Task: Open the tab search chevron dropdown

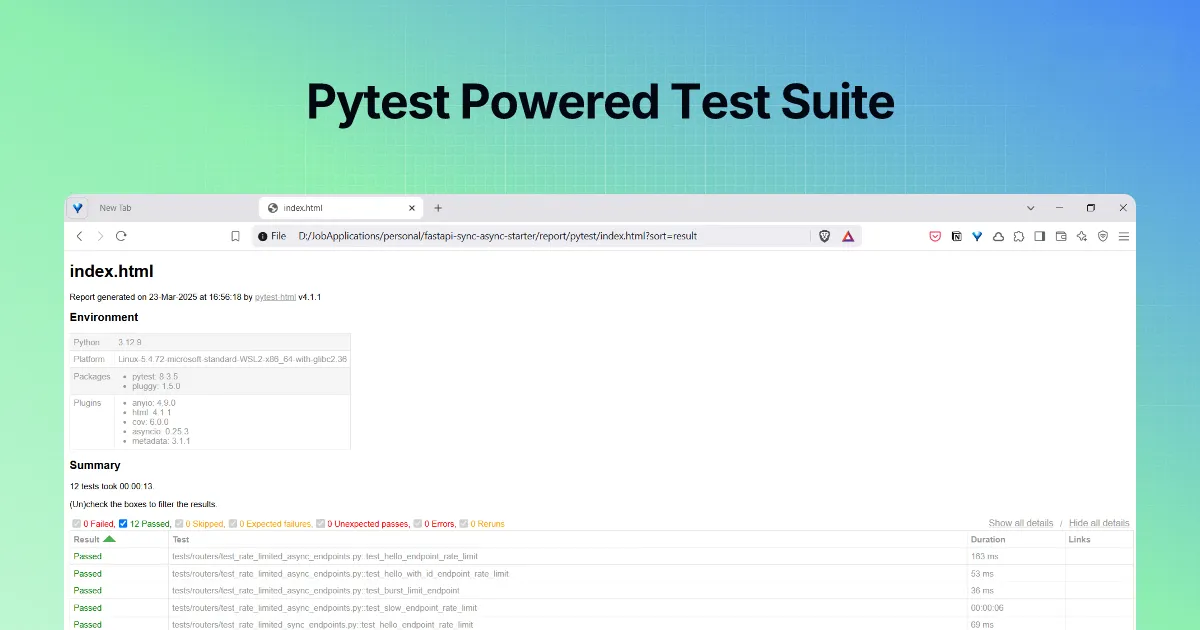Action: 1031,208
